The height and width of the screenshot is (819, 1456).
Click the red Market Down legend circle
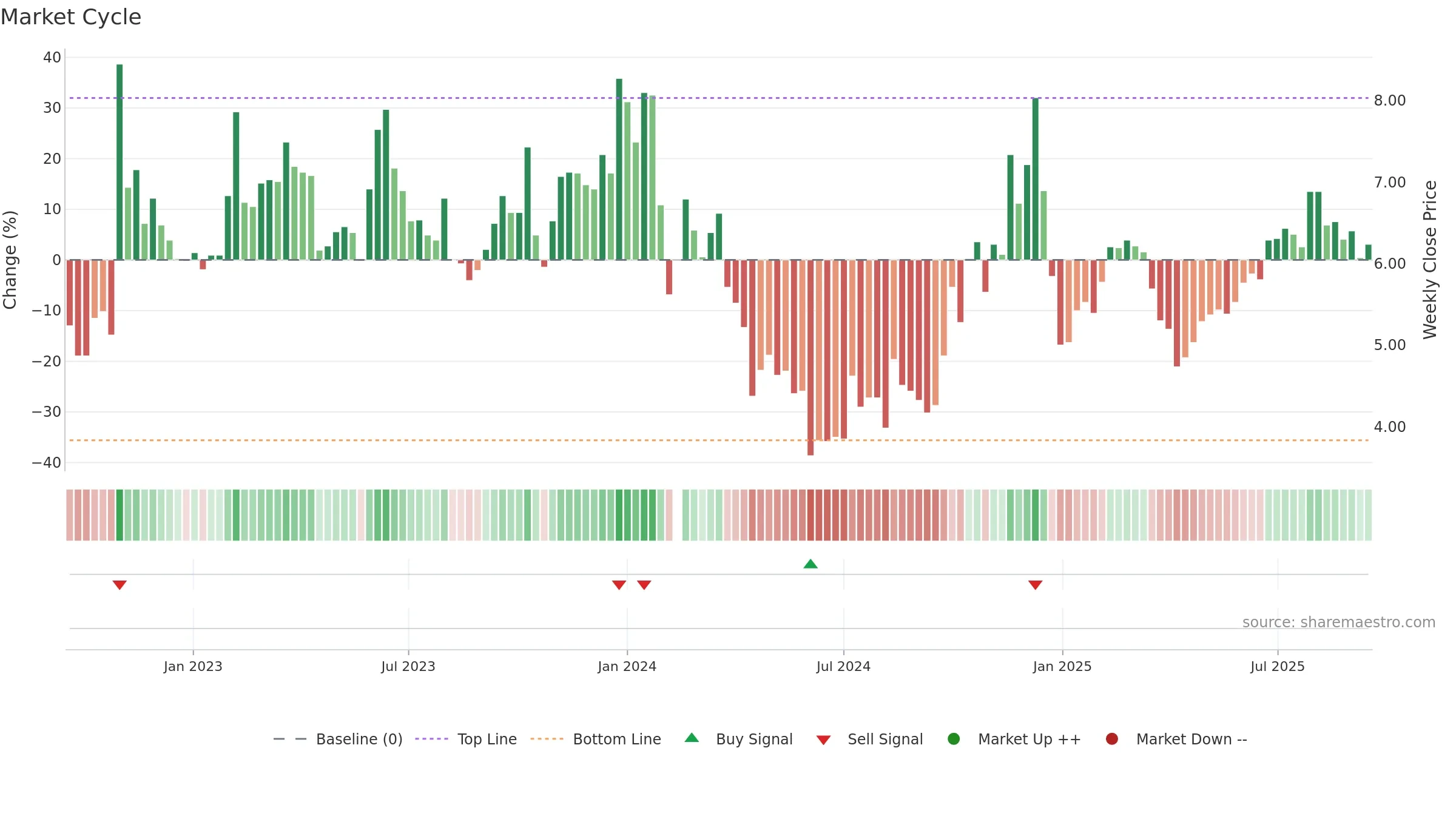tap(1112, 739)
